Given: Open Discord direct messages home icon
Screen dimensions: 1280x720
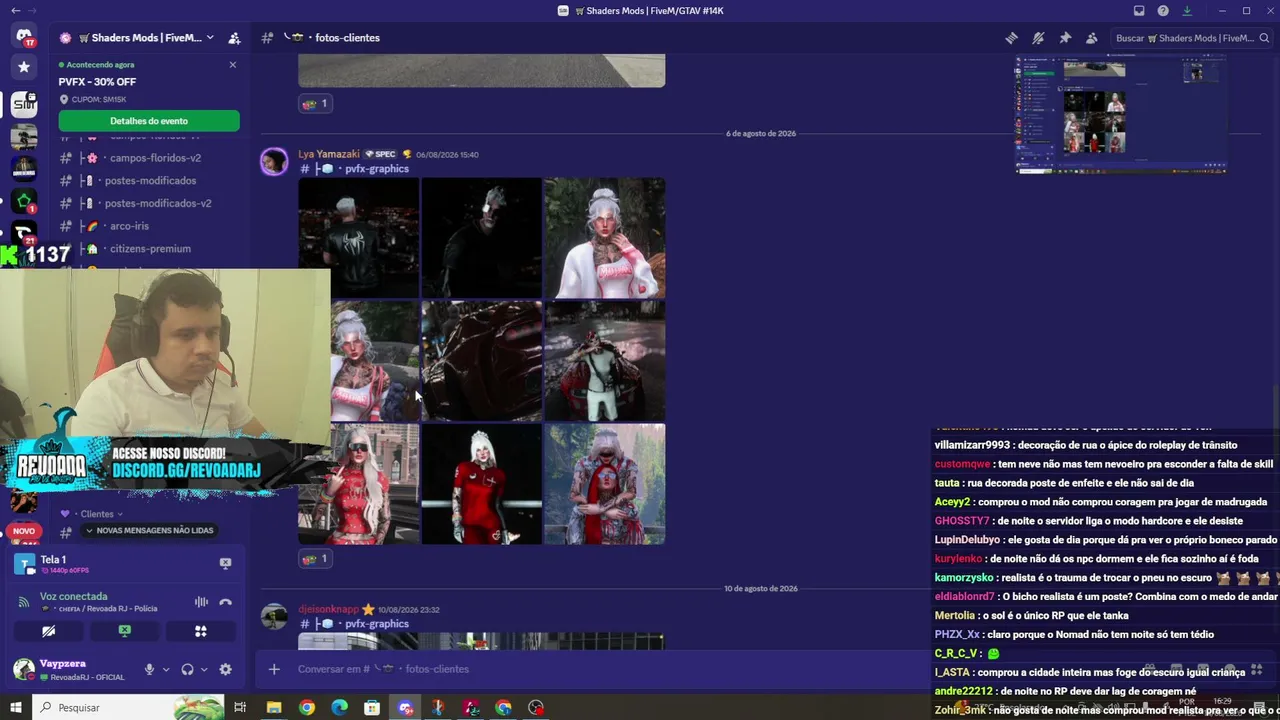Looking at the screenshot, I should click(x=24, y=36).
